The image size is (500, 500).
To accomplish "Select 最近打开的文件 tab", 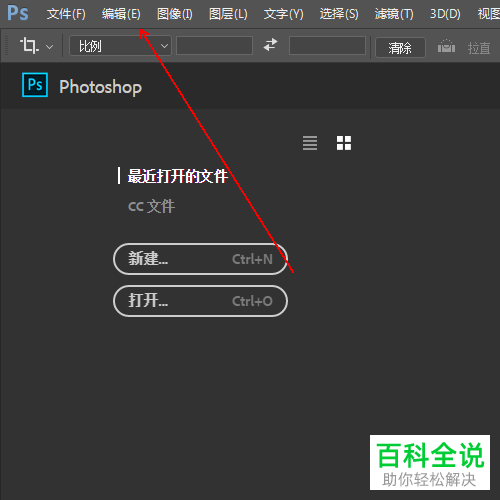I will (178, 176).
